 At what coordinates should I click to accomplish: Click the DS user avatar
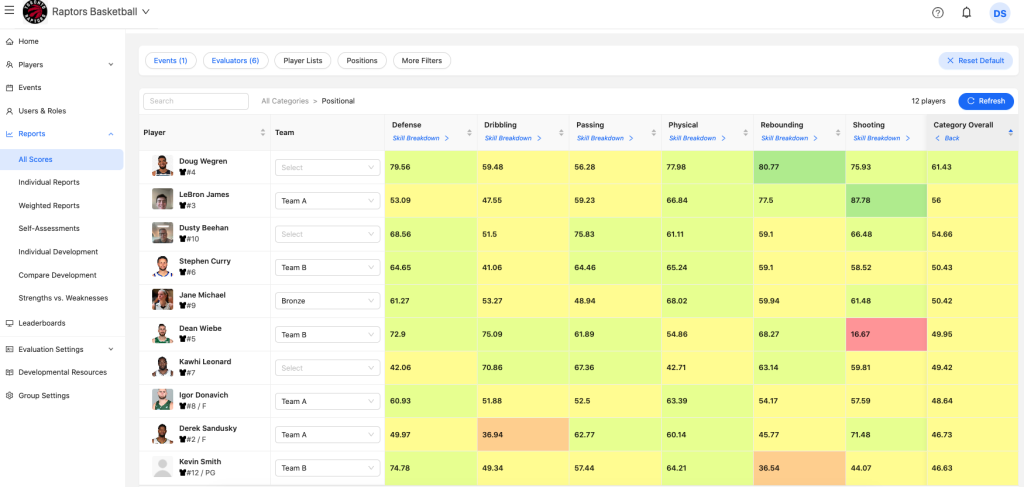pyautogui.click(x=999, y=13)
